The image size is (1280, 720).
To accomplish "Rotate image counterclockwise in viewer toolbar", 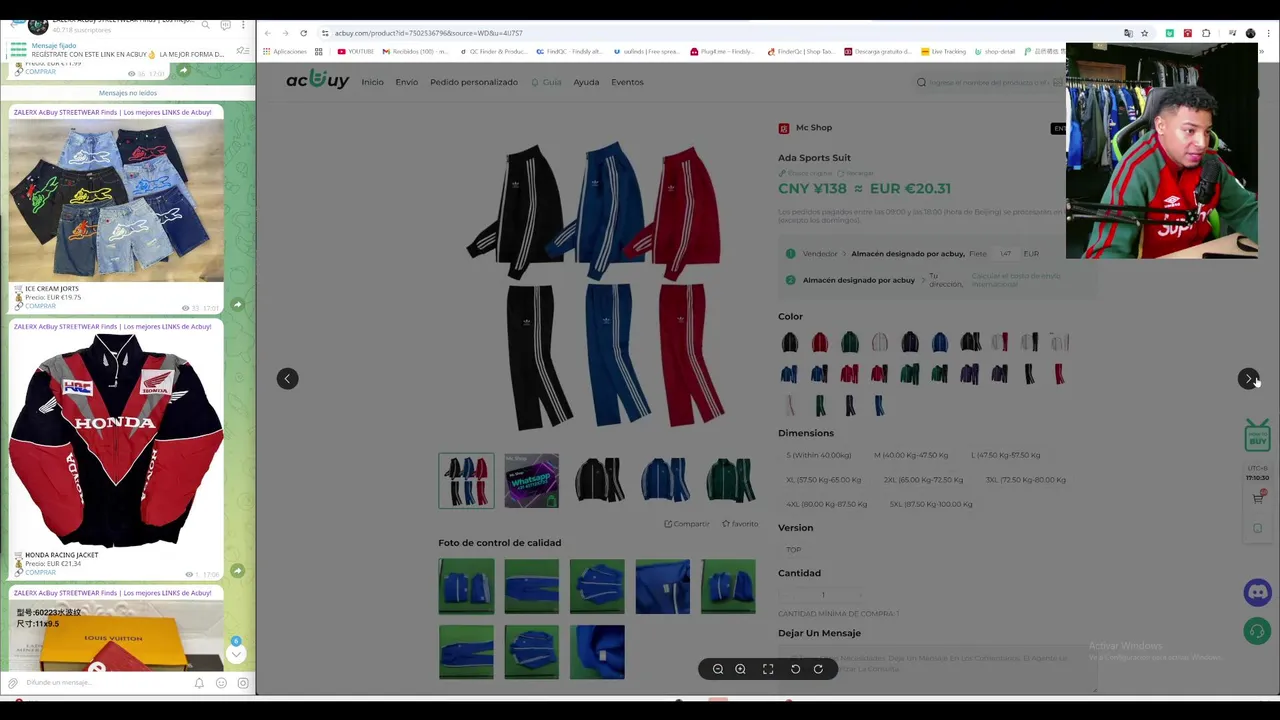I will coord(796,669).
